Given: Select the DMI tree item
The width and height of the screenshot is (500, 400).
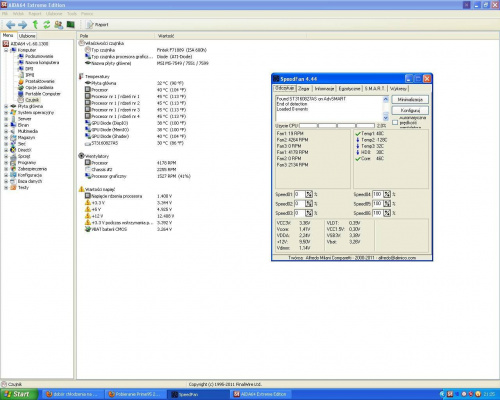Looking at the screenshot, I should click(x=29, y=69).
